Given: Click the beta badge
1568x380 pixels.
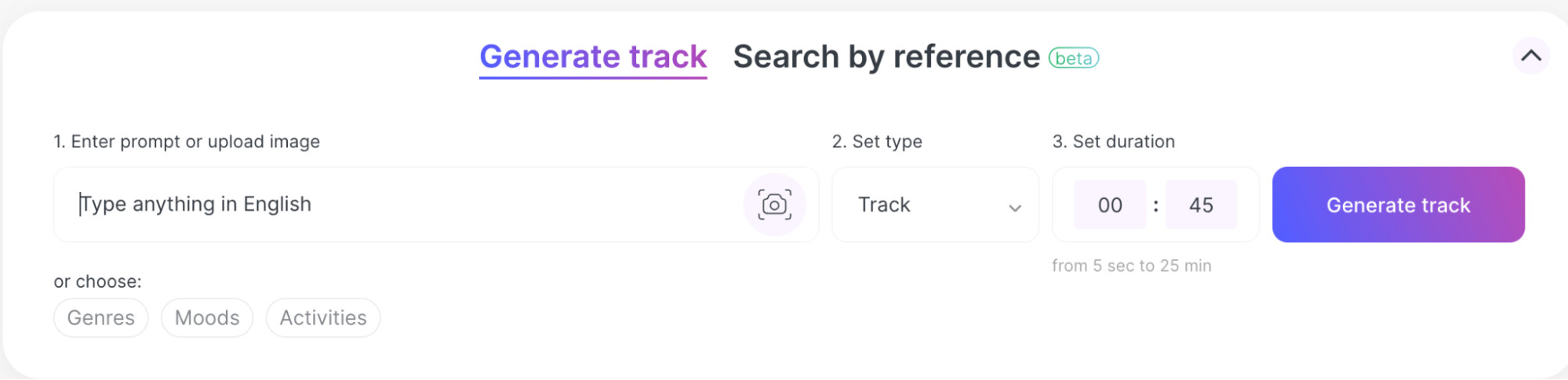Looking at the screenshot, I should 1073,59.
